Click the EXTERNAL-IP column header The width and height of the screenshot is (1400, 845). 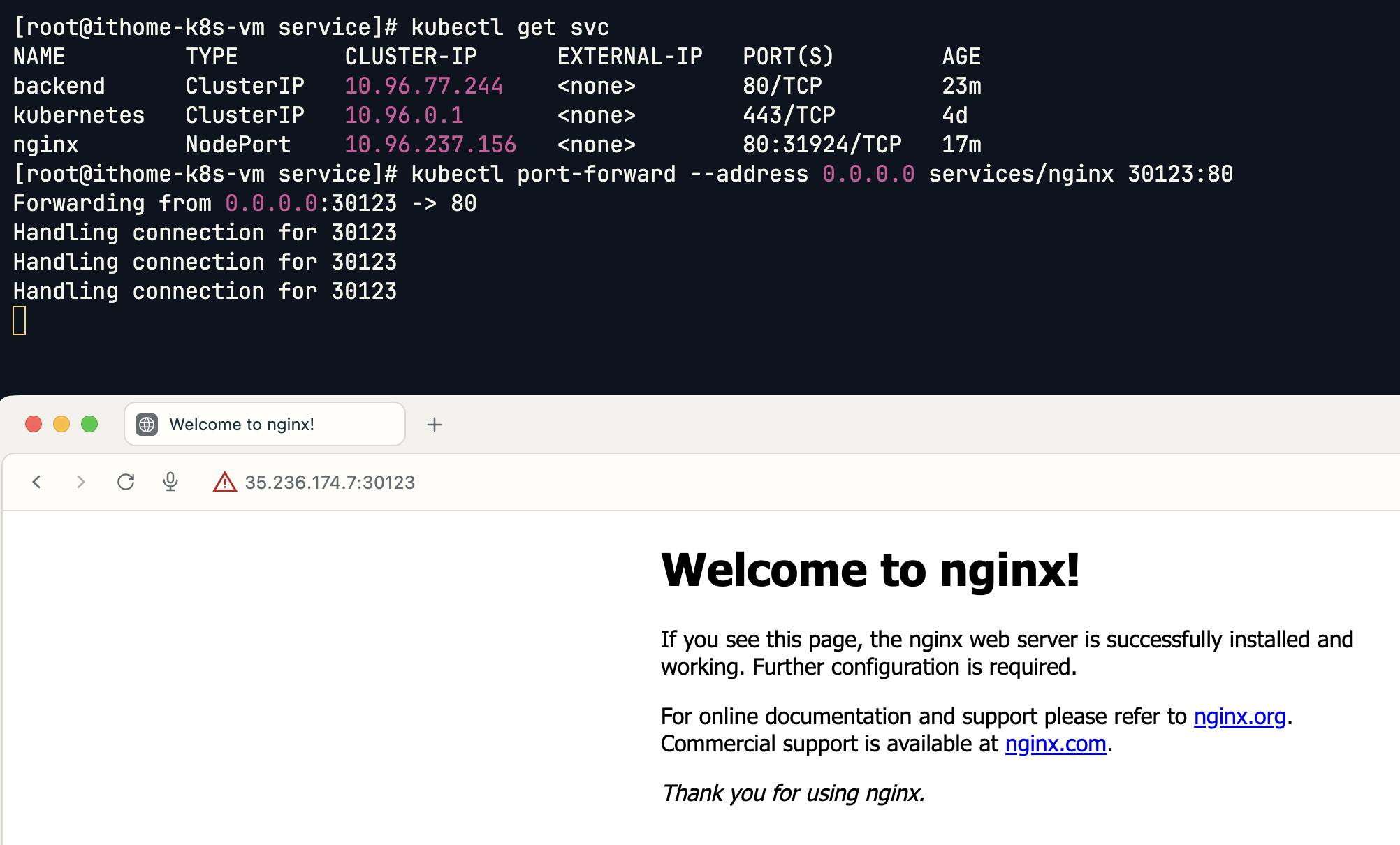pyautogui.click(x=630, y=57)
